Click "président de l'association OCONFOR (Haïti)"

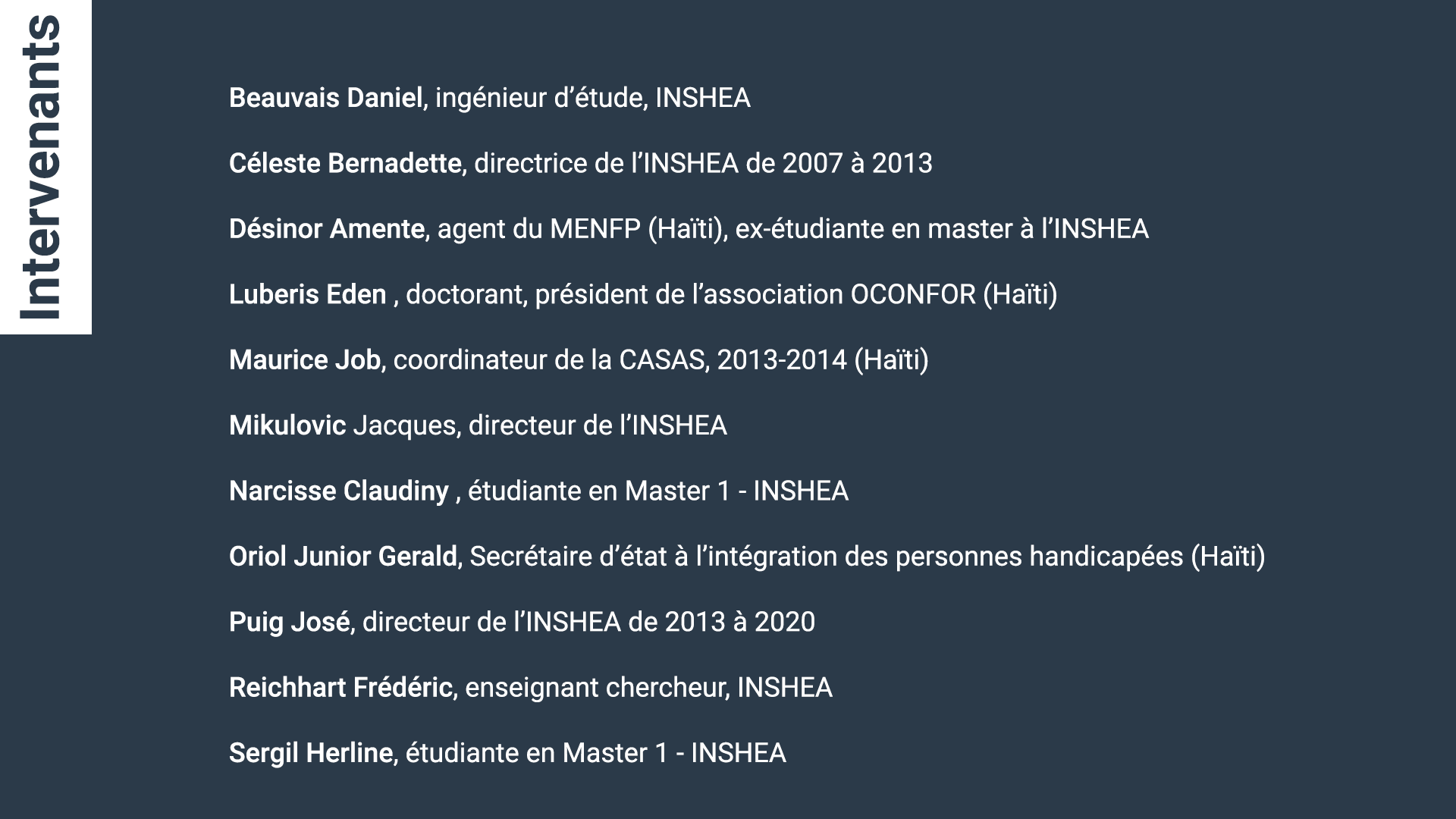tap(795, 294)
